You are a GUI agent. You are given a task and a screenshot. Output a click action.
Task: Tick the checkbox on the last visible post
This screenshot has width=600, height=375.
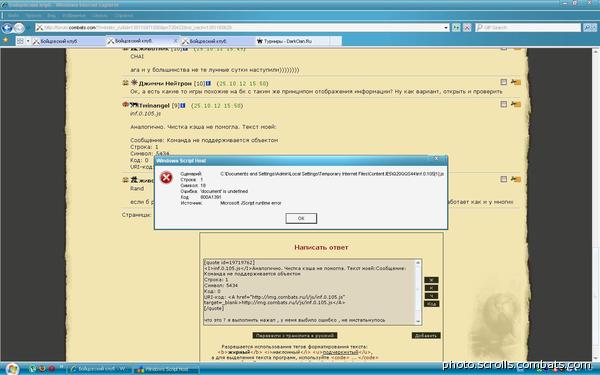(x=504, y=179)
